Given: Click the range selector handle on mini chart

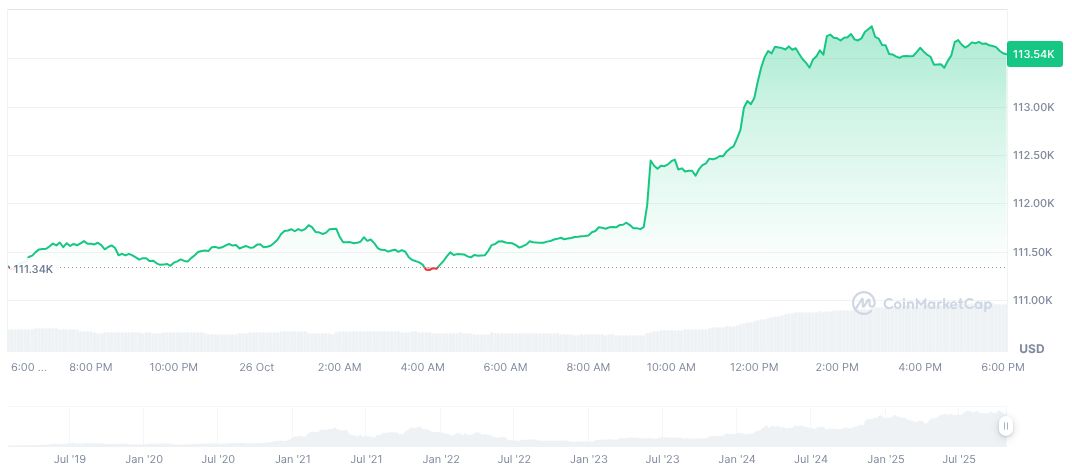Looking at the screenshot, I should point(1005,426).
